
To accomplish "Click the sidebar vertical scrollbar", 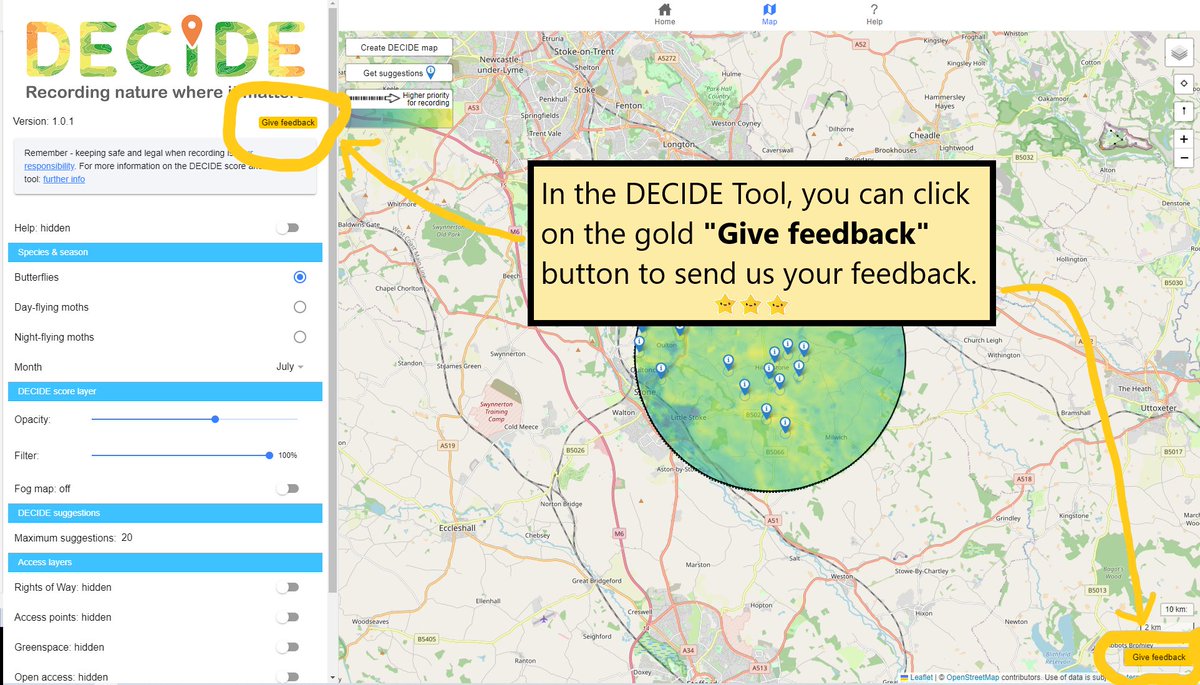I will 333,300.
